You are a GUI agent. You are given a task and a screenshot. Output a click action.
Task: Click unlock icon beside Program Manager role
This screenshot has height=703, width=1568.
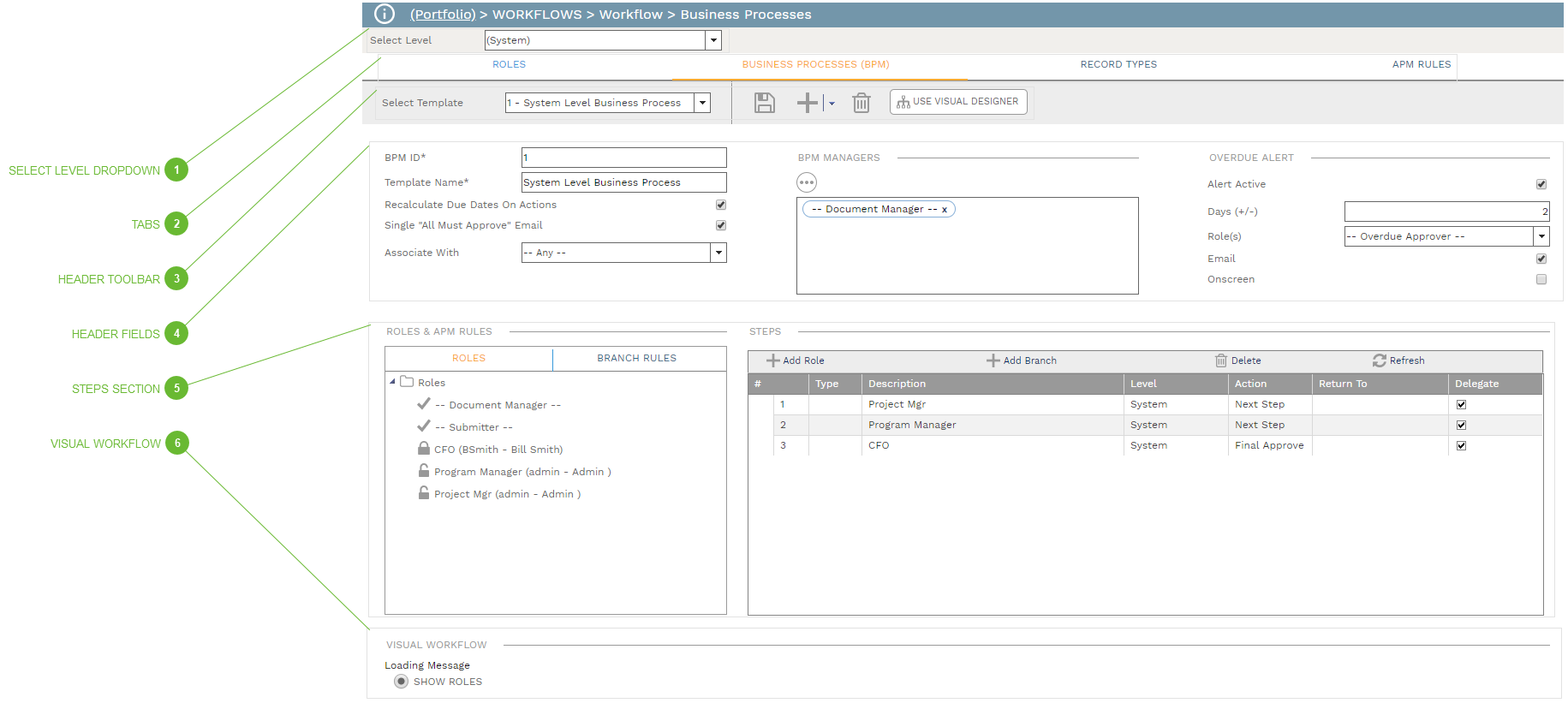(x=424, y=470)
